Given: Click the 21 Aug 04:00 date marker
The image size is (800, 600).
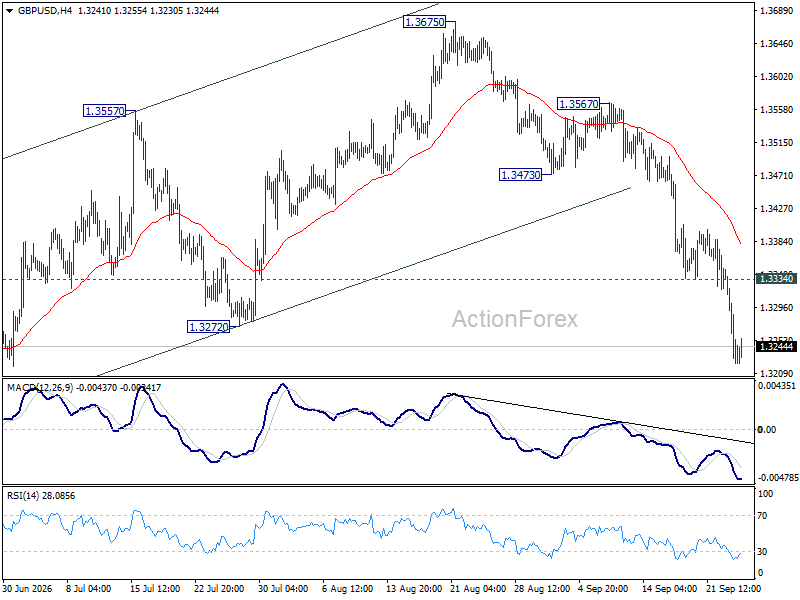Looking at the screenshot, I should [x=478, y=589].
